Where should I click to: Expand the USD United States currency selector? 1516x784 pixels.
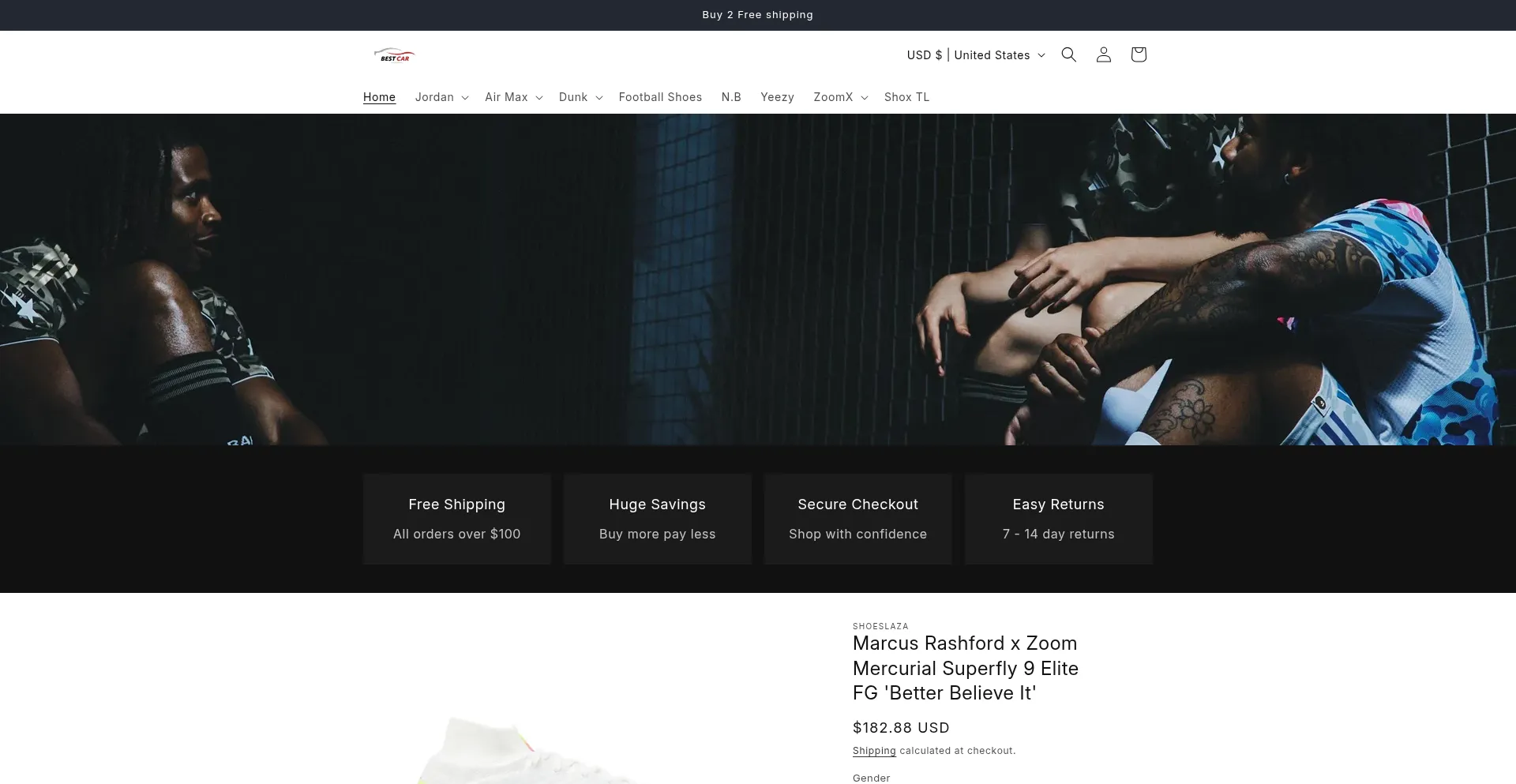975,55
